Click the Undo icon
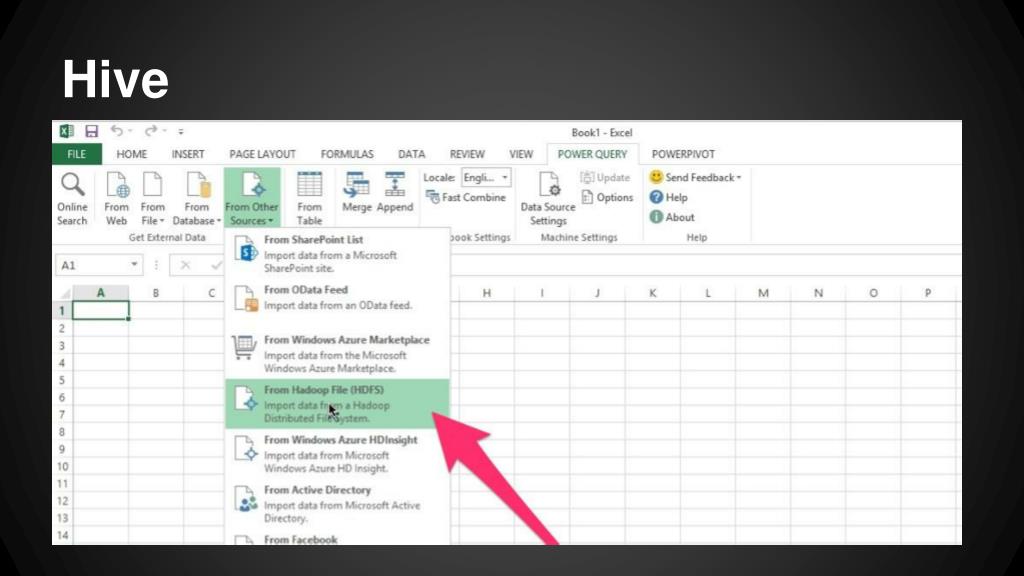The image size is (1024, 576). click(116, 131)
